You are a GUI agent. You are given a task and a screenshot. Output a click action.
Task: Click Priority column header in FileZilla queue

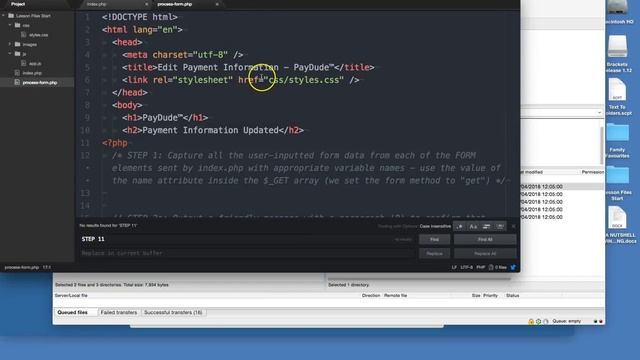pyautogui.click(x=490, y=295)
